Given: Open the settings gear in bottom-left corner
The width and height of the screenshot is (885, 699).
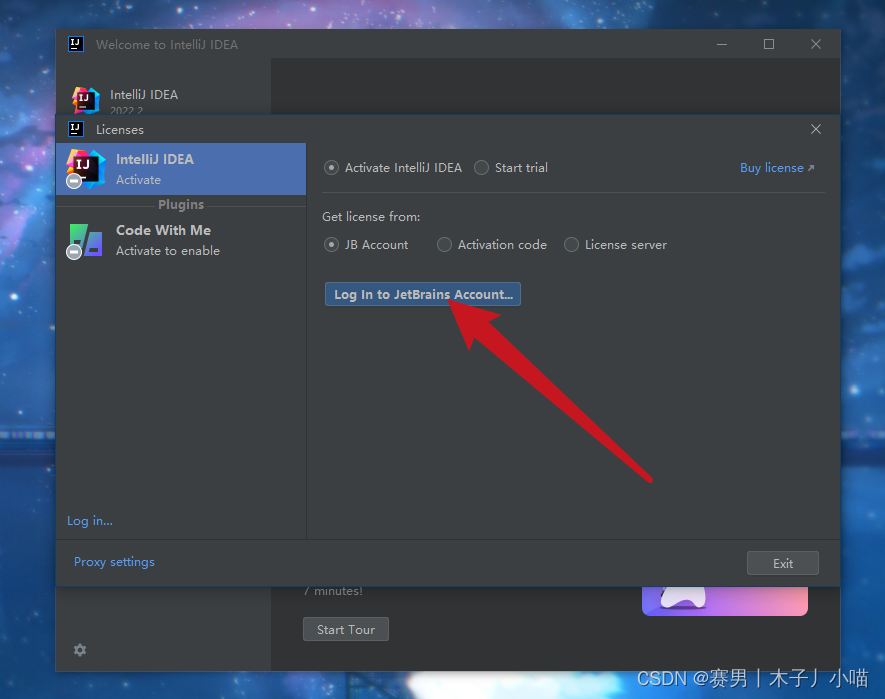Looking at the screenshot, I should [80, 650].
